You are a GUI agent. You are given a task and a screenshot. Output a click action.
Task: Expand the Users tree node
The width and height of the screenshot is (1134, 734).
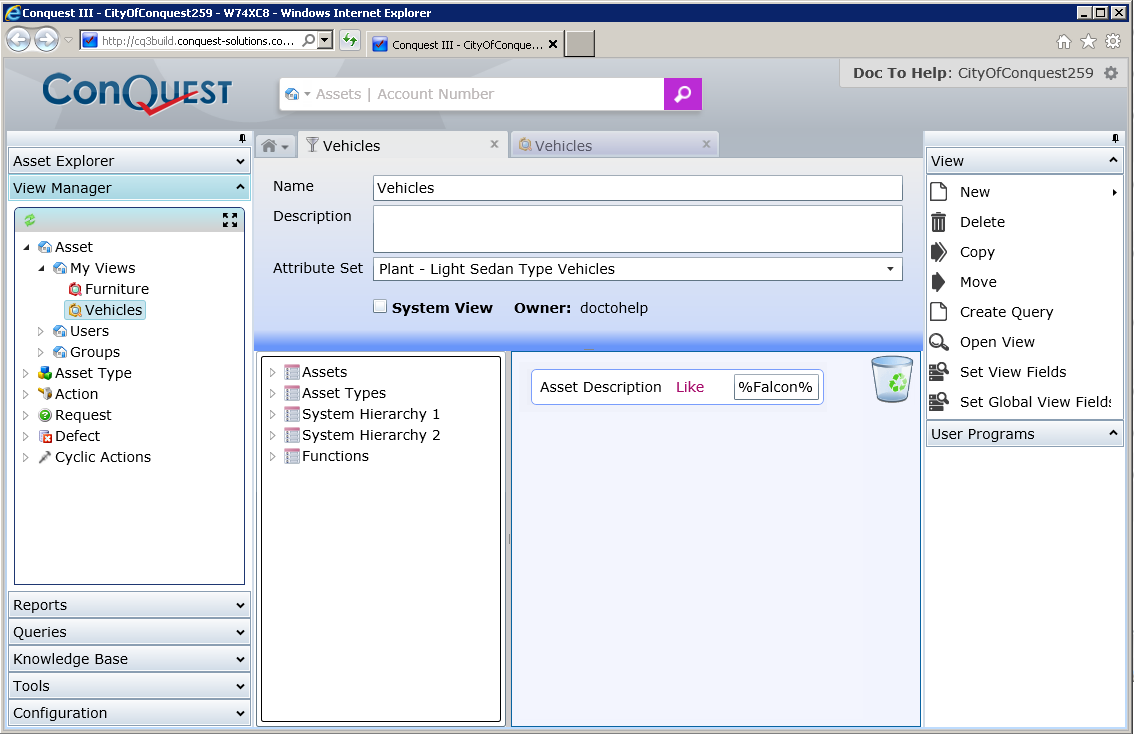(x=40, y=331)
